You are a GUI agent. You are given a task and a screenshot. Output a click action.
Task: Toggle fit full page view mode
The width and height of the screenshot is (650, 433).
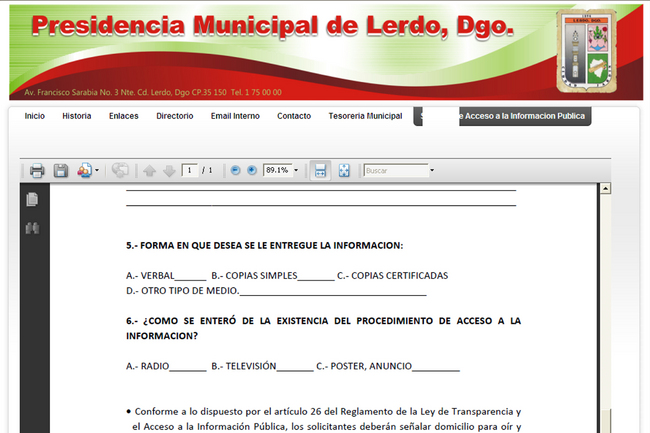coord(344,171)
